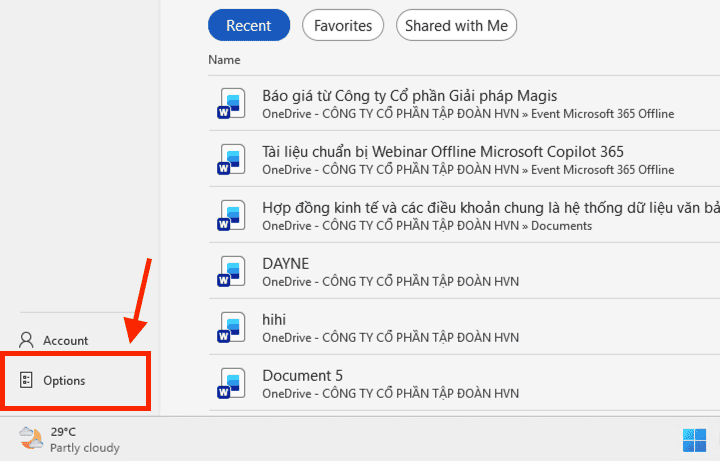Viewport: 720px width, 461px height.
Task: Click OneDrive location under Document 5
Action: [x=390, y=394]
